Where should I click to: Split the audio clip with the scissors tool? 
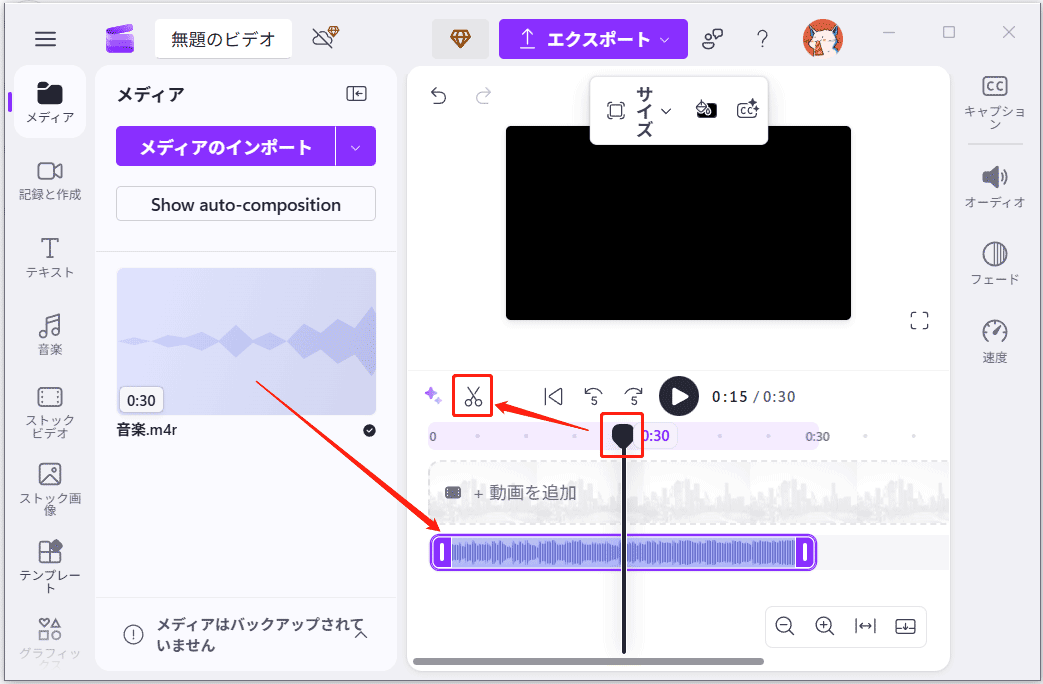pyautogui.click(x=471, y=396)
